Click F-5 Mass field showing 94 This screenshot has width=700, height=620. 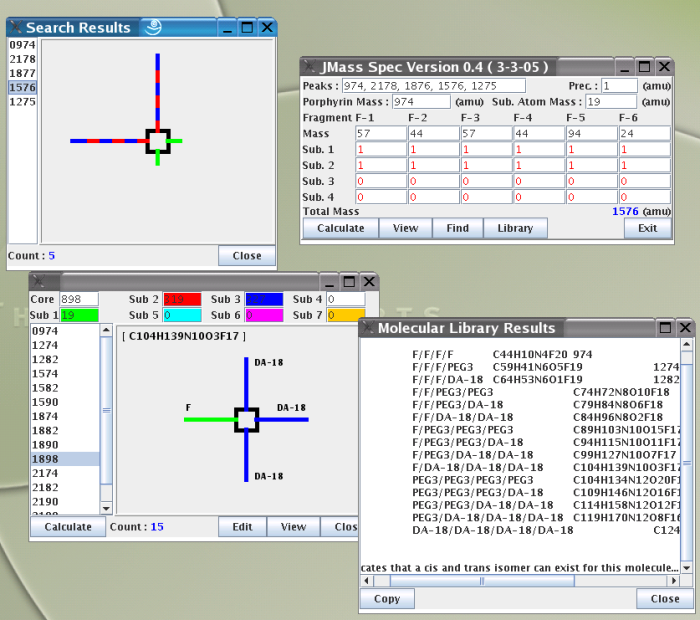(x=592, y=133)
